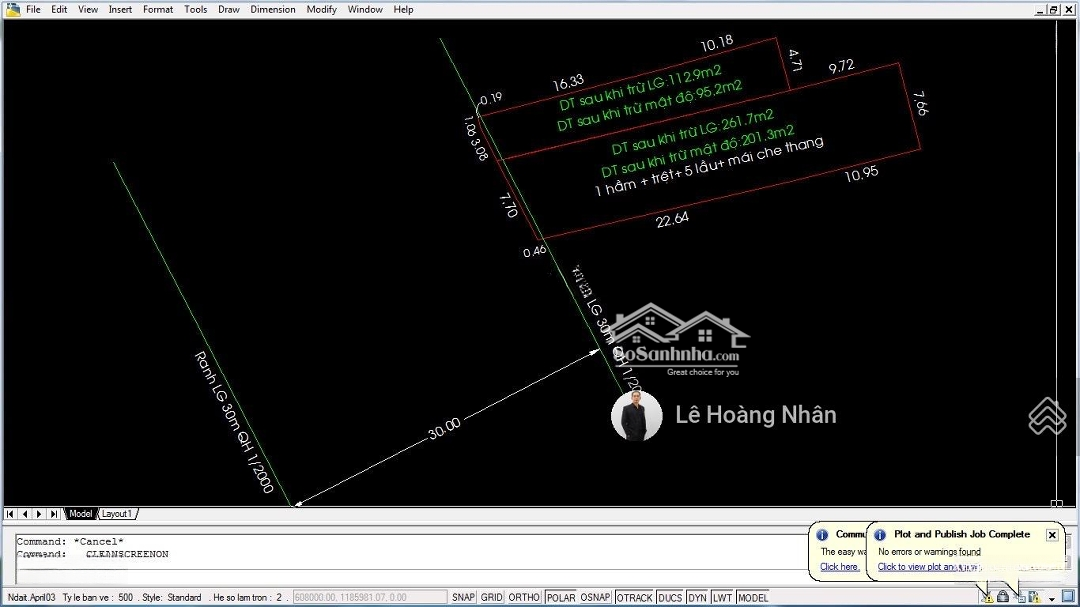Toggle SNAP mode in status bar
The height and width of the screenshot is (607, 1080).
(463, 598)
